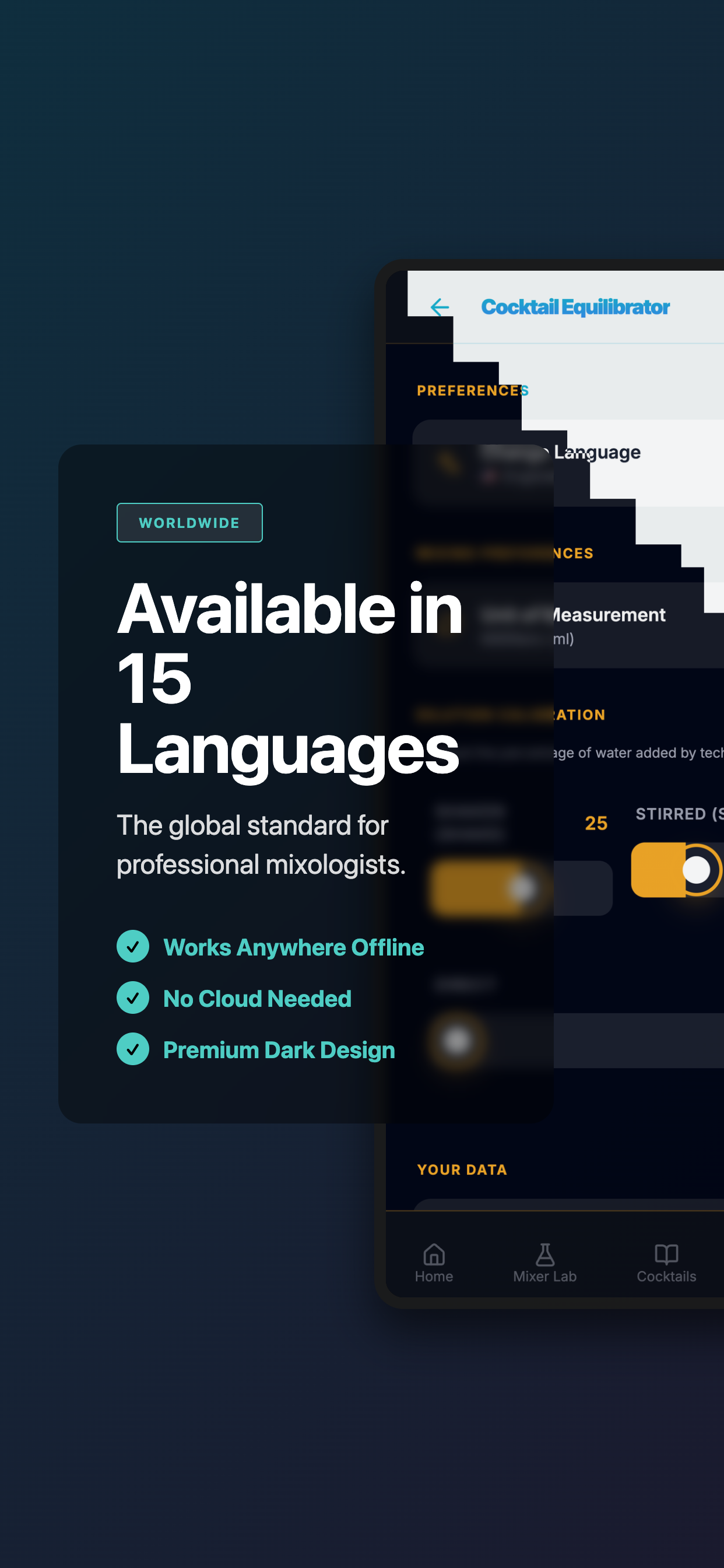Open the Home tab icon
The width and height of the screenshot is (724, 1568).
pyautogui.click(x=434, y=1254)
